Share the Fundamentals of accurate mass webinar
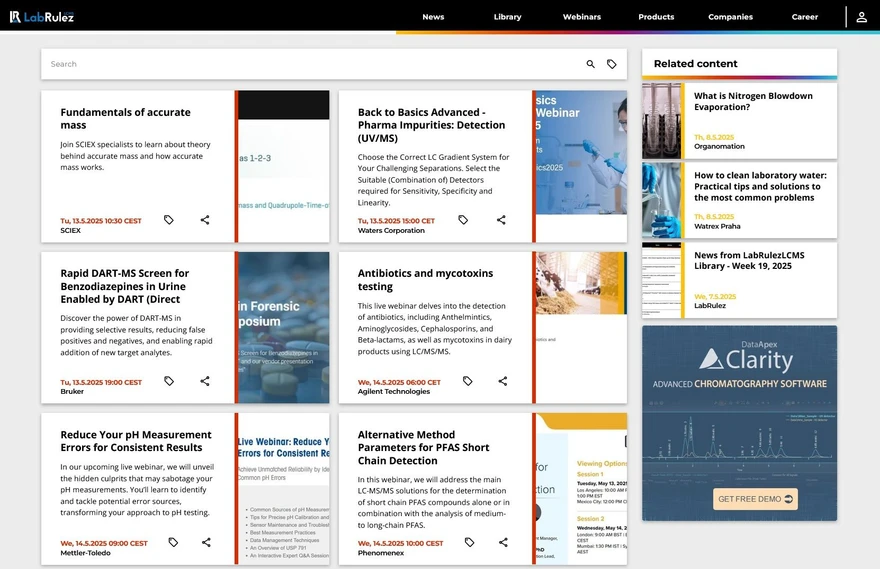Screen dimensions: 880x569 (205, 220)
